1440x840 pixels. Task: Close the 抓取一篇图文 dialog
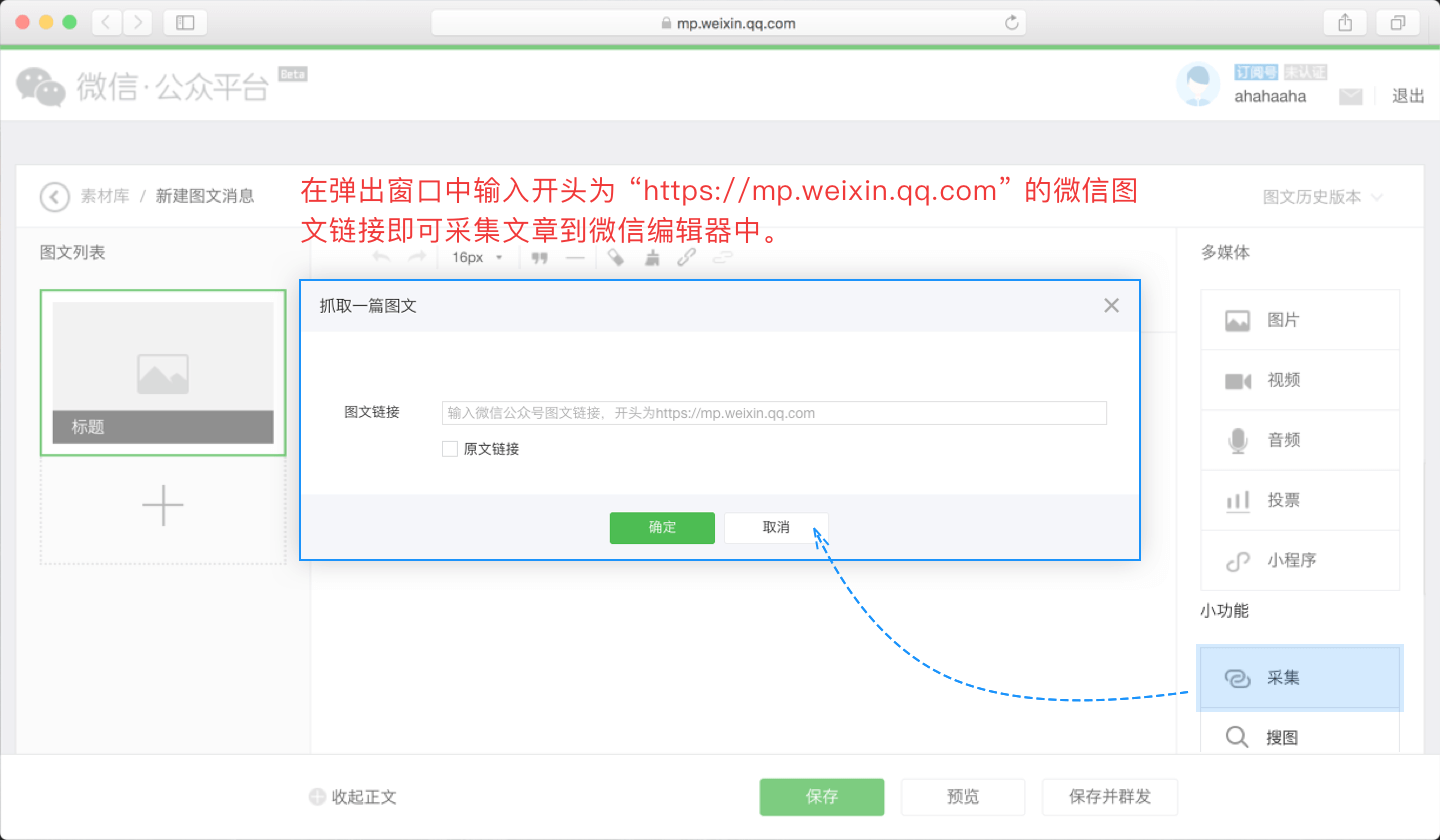(x=1111, y=306)
